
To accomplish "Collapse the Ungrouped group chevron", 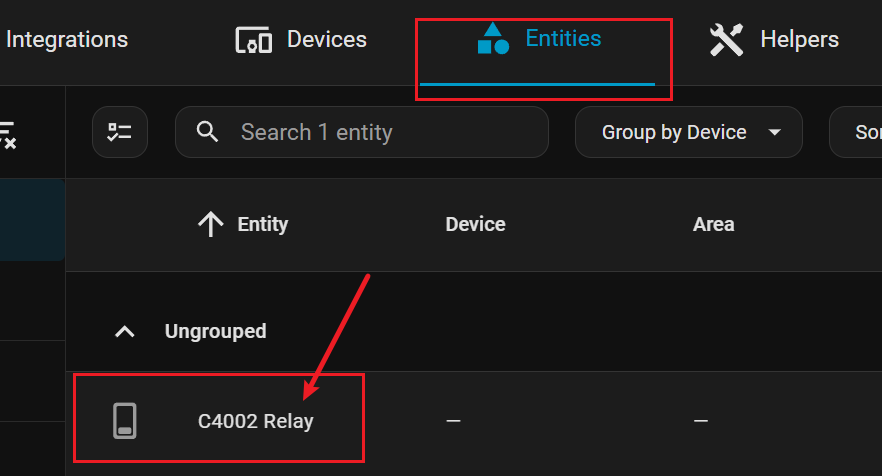I will point(125,331).
